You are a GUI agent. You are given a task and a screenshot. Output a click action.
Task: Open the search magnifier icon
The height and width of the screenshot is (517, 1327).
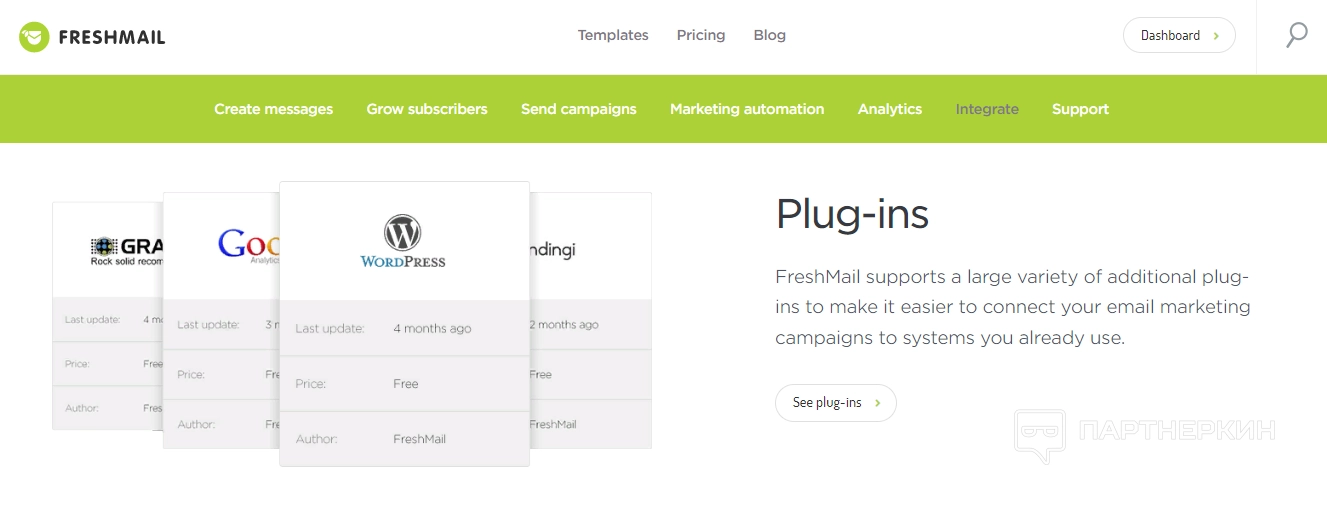coord(1296,36)
